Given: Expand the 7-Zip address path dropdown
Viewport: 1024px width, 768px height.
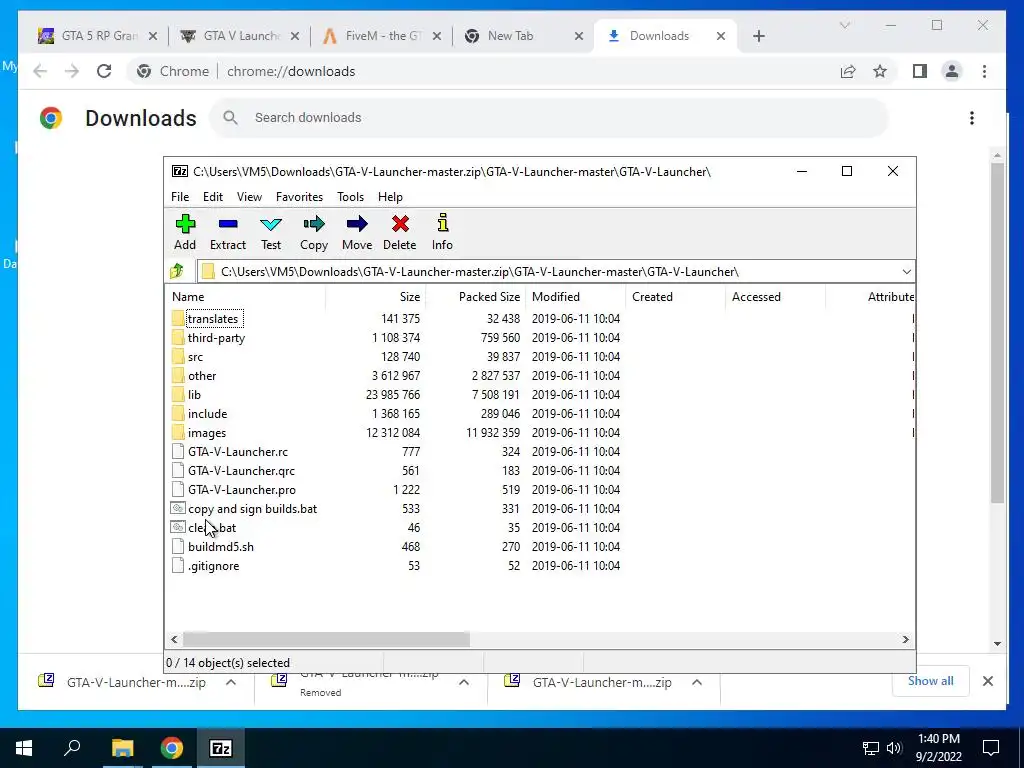Looking at the screenshot, I should tap(906, 271).
